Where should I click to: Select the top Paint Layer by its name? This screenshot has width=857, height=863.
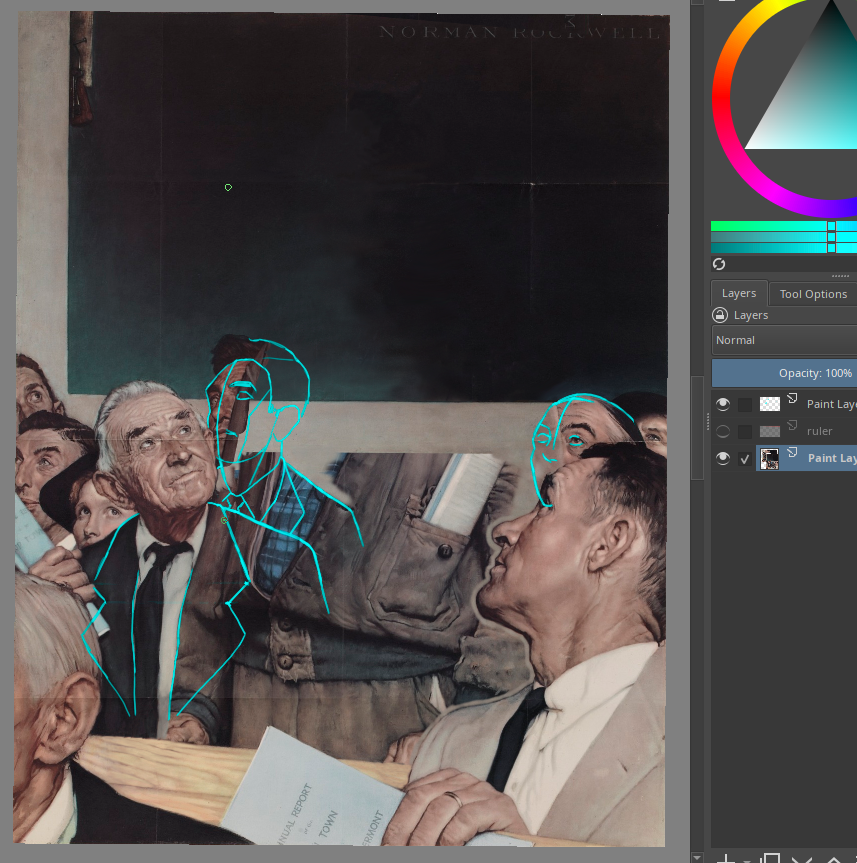tap(831, 405)
